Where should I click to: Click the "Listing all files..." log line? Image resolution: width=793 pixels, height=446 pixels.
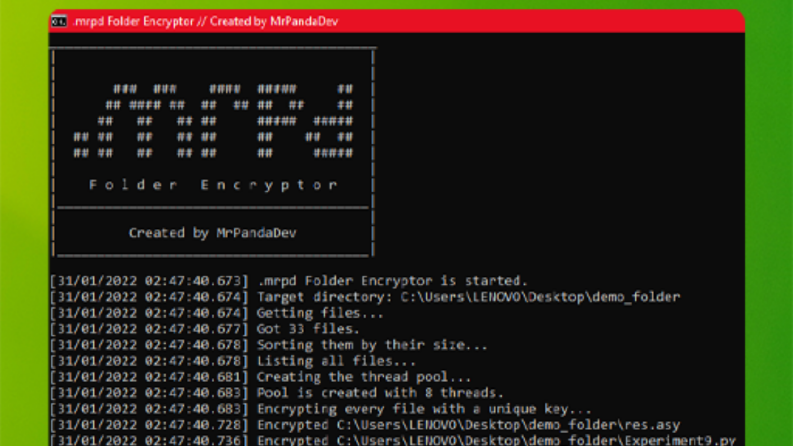(233, 361)
